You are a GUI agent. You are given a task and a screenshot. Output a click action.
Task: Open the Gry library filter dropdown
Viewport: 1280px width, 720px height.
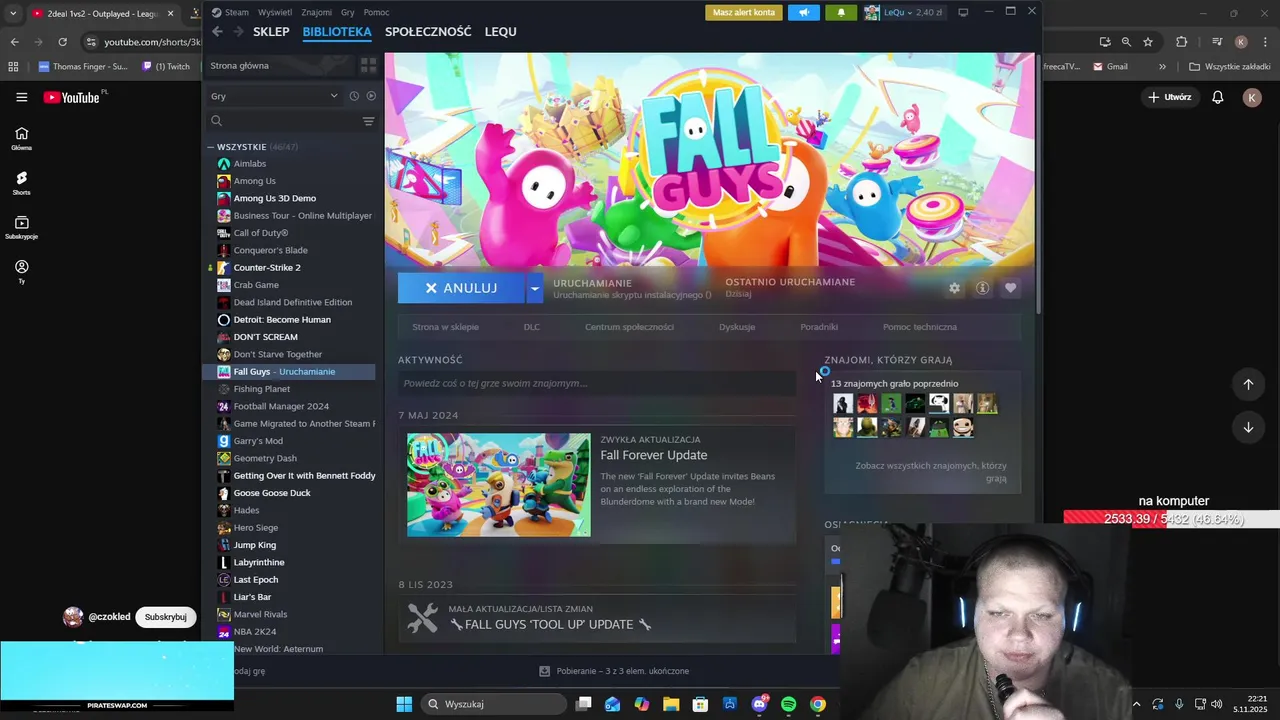[x=275, y=96]
